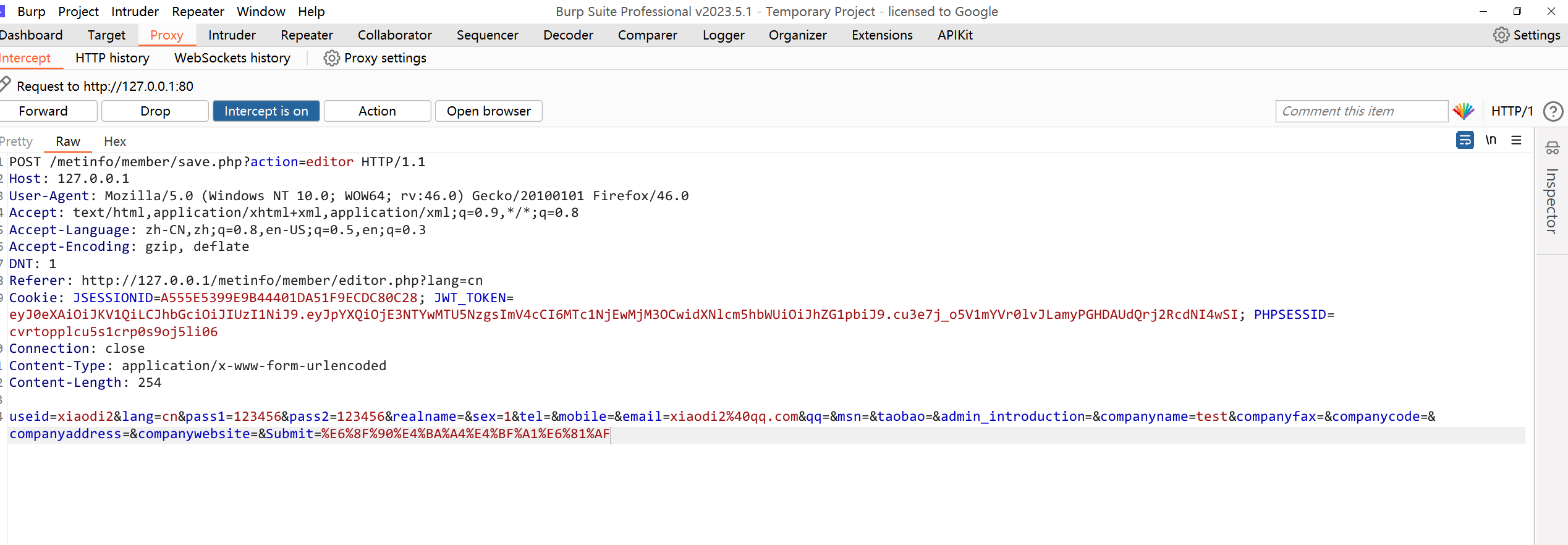Select the Intercept sub-tab
Viewport: 1568px width, 545px height.
(25, 58)
